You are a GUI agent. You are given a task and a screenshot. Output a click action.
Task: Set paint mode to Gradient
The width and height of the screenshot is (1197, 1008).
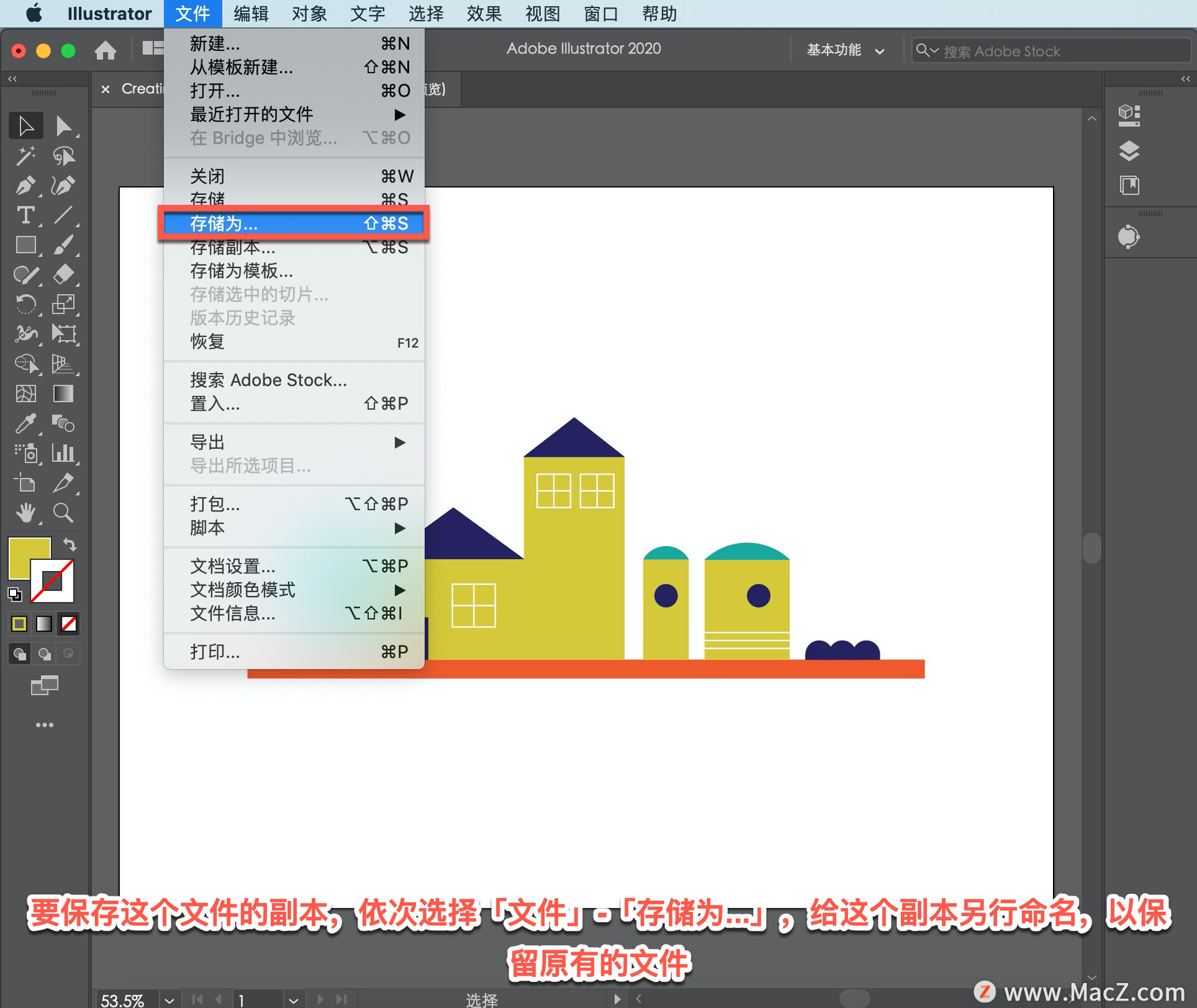[44, 623]
